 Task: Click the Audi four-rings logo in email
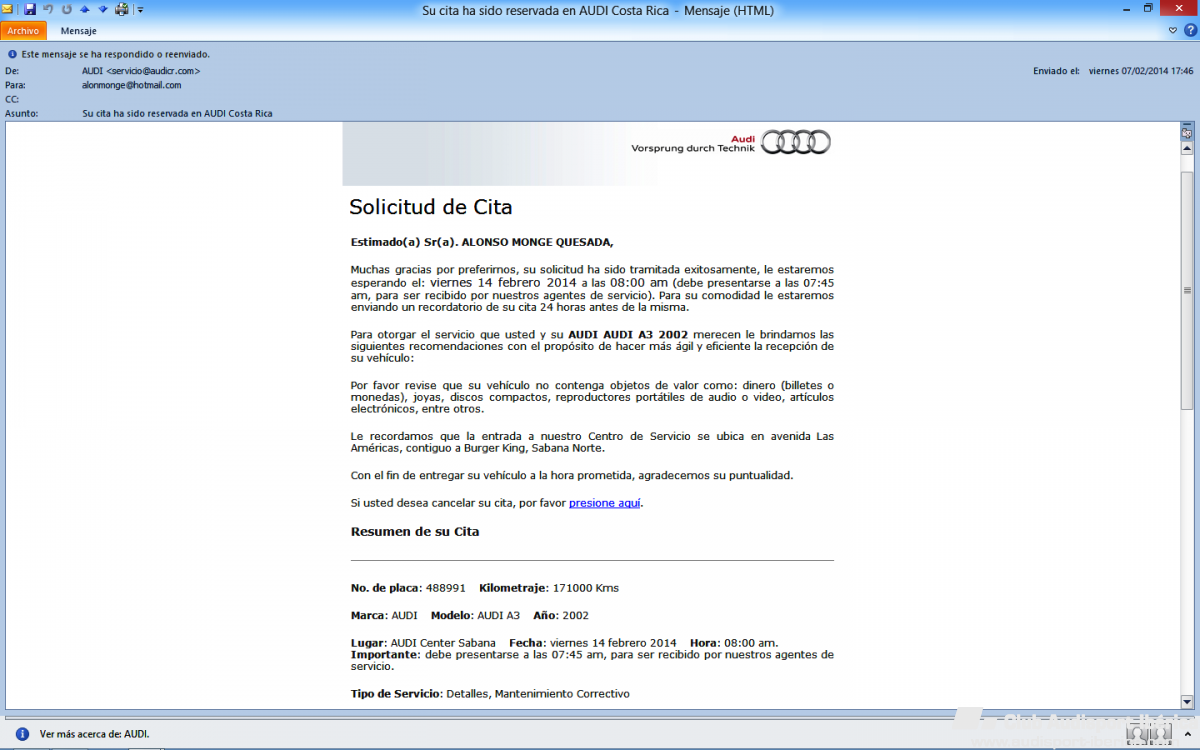(x=796, y=142)
